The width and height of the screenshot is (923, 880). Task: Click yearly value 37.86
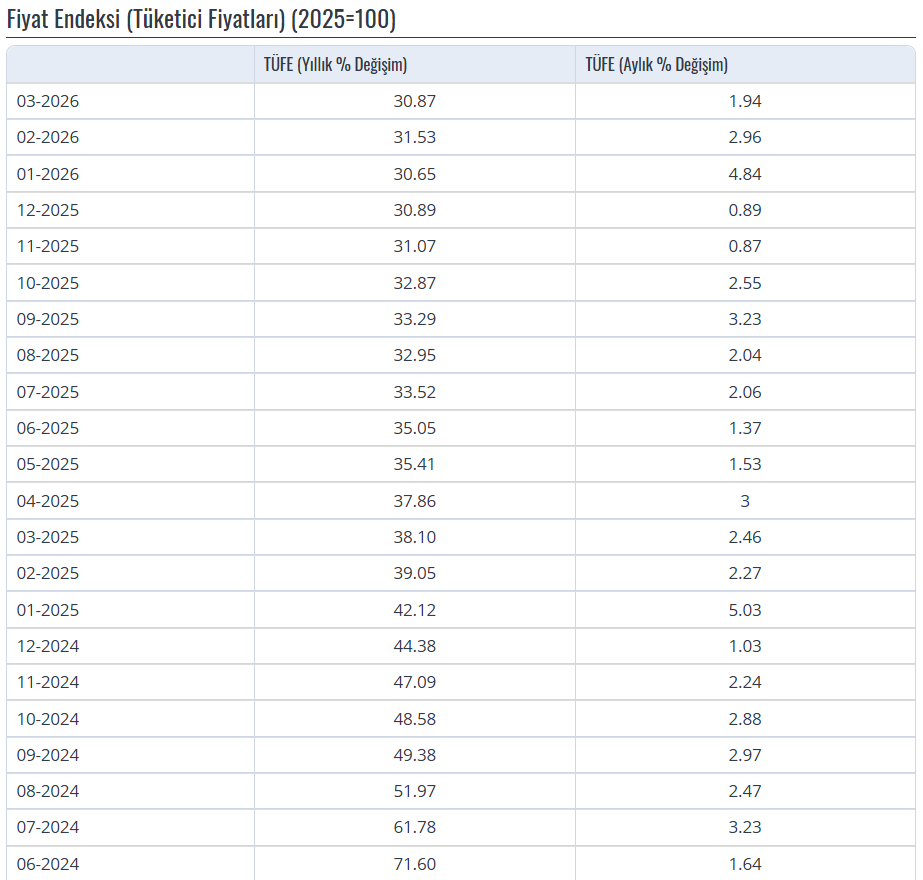click(414, 501)
